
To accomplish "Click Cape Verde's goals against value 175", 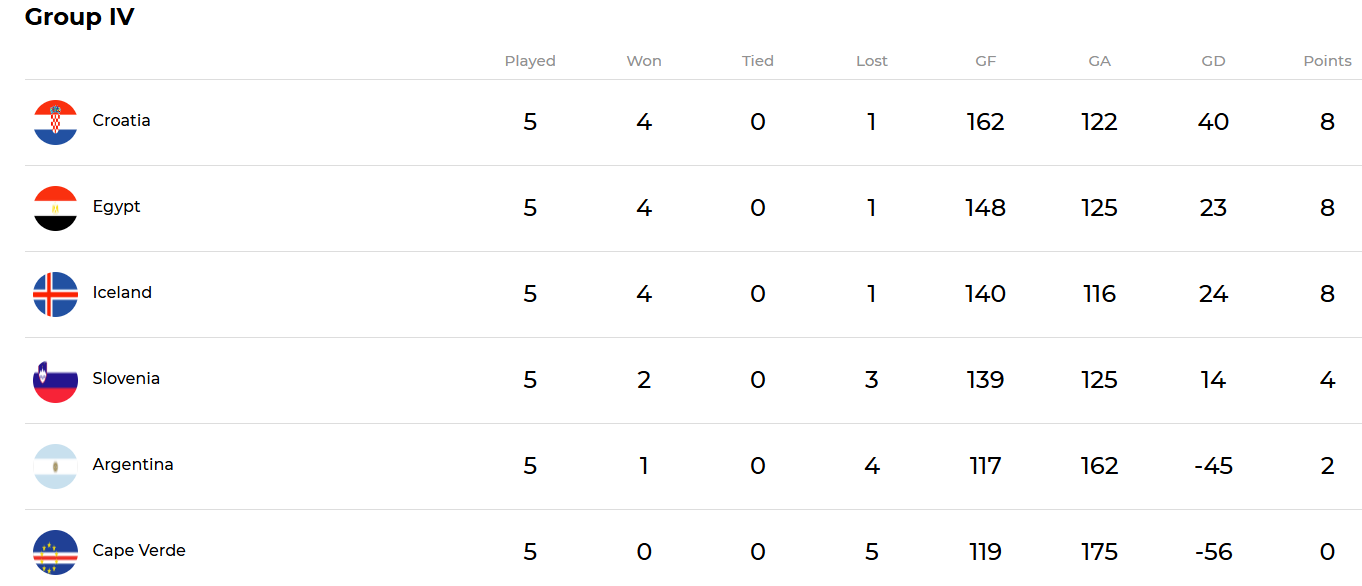I will tap(1099, 552).
